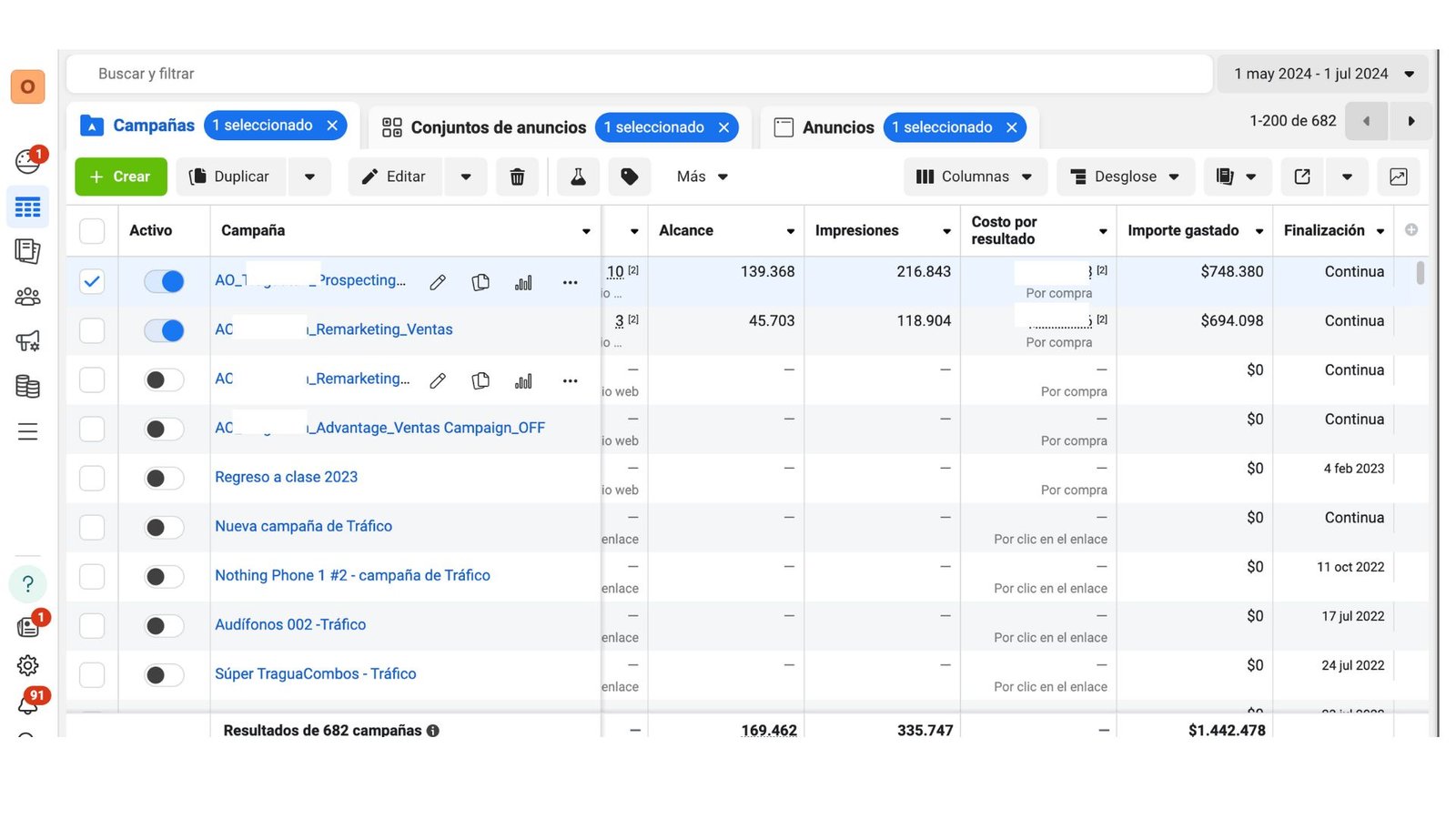The height and width of the screenshot is (819, 1456).
Task: View charts for the Prospecting campaign row
Action: point(523,282)
